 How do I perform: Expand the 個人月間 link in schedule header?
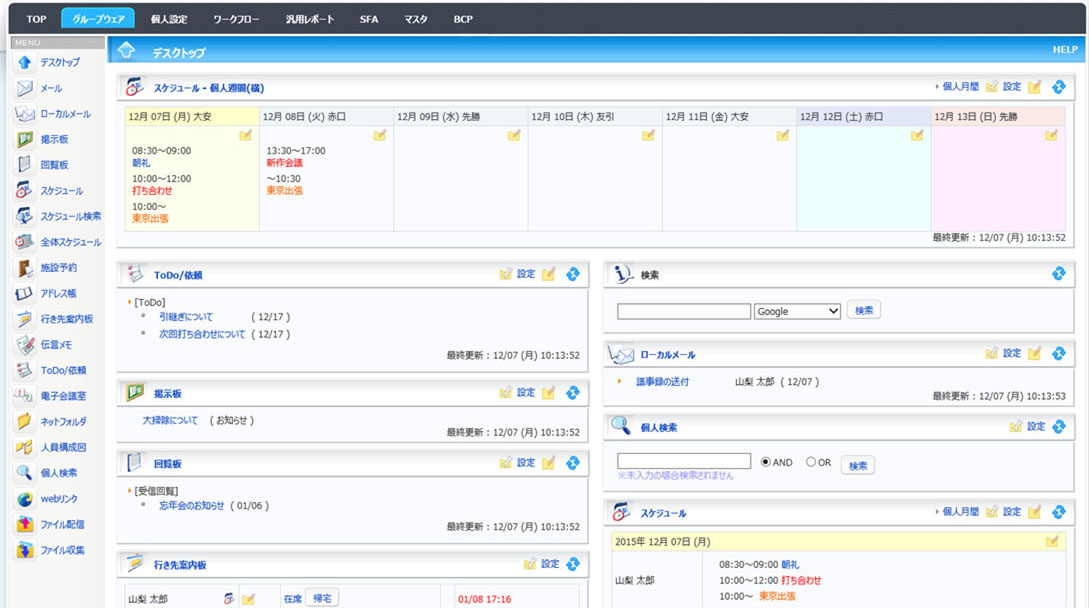click(x=958, y=87)
